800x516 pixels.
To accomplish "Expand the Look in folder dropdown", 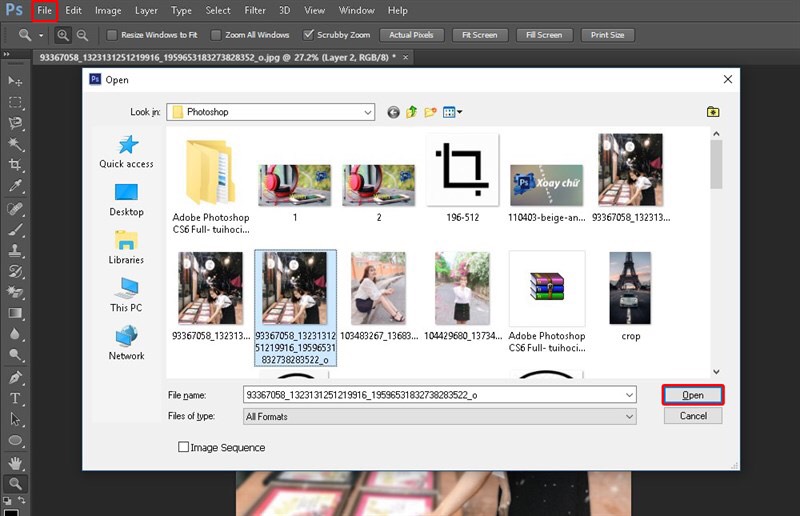I will tap(368, 112).
